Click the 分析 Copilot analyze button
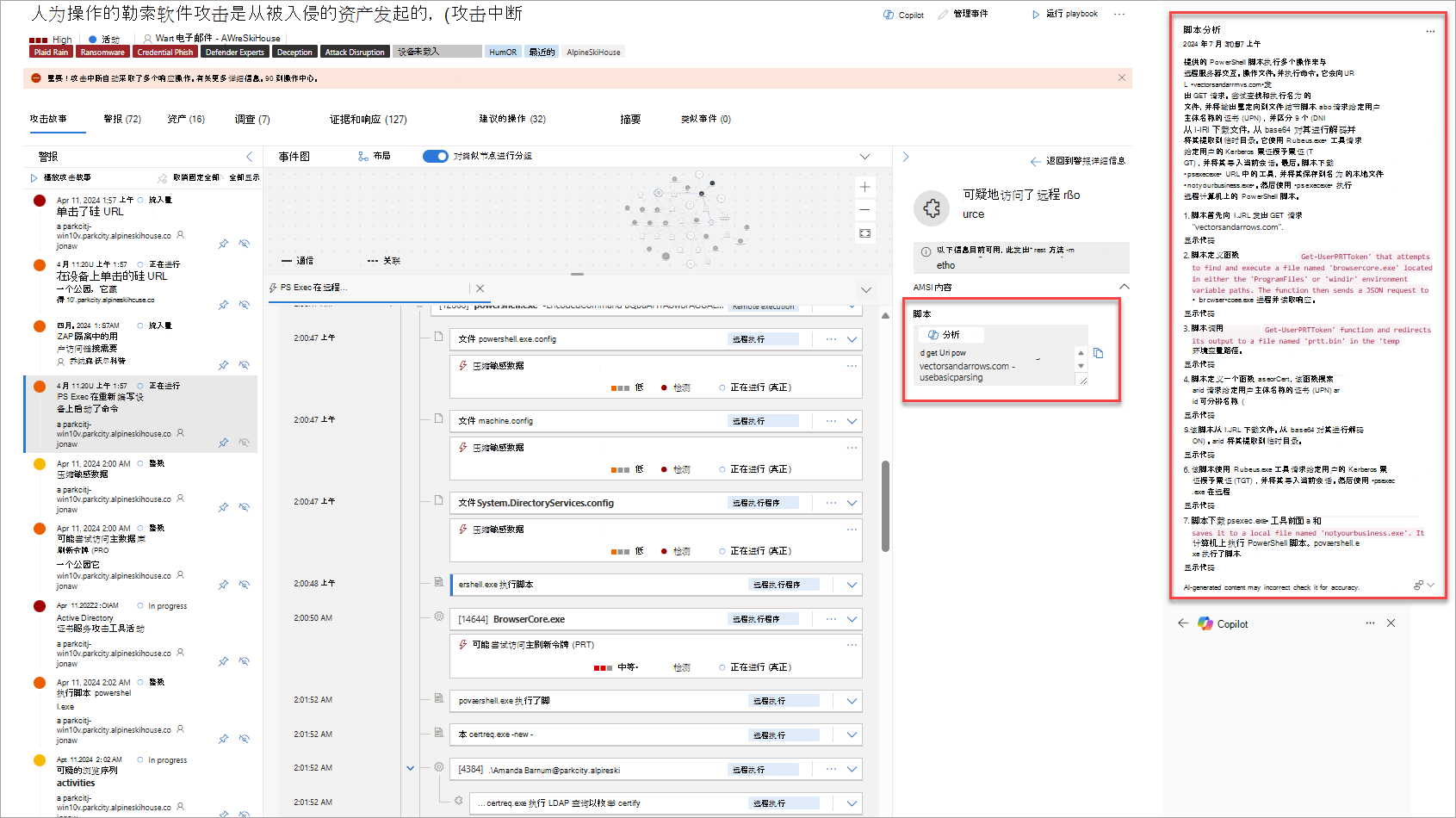This screenshot has height=818, width=1456. click(951, 335)
